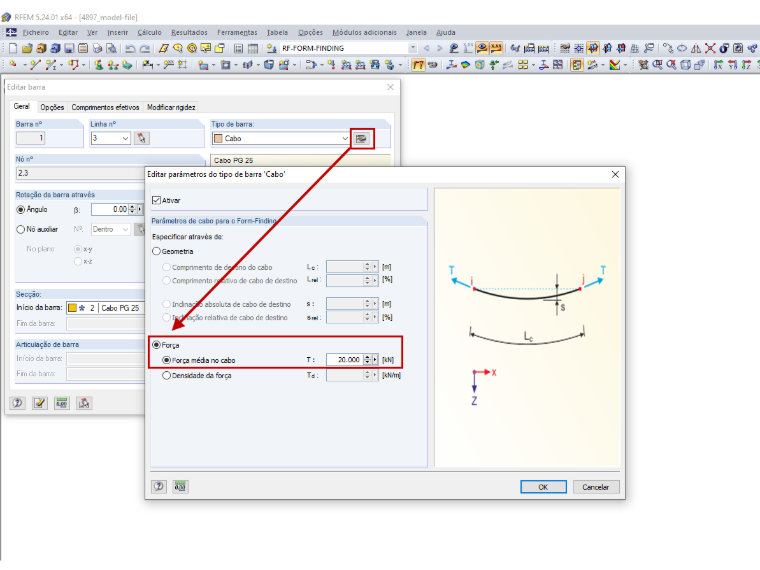The height and width of the screenshot is (570, 760).
Task: Click the Print preview magnifier icon
Action: [111, 48]
